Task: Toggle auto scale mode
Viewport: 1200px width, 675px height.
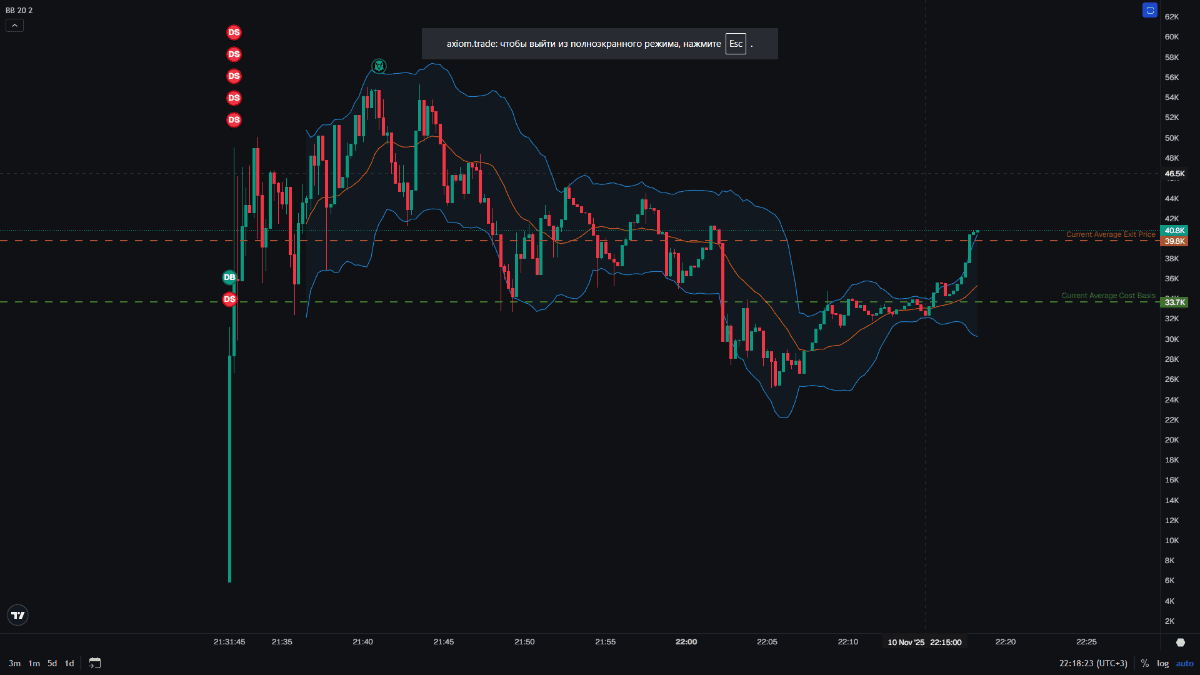Action: click(1184, 663)
